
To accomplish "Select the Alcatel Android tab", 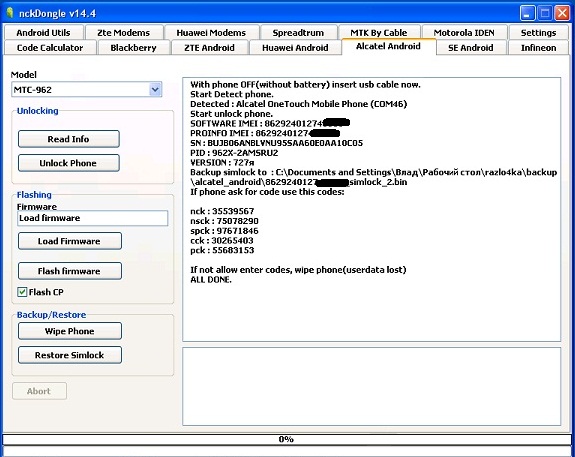I will pyautogui.click(x=388, y=47).
